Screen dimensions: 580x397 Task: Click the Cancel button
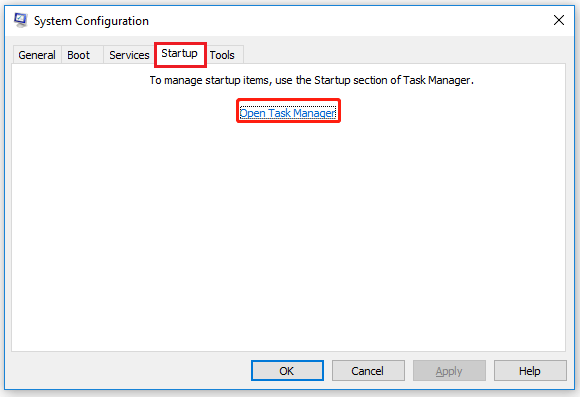tap(368, 371)
